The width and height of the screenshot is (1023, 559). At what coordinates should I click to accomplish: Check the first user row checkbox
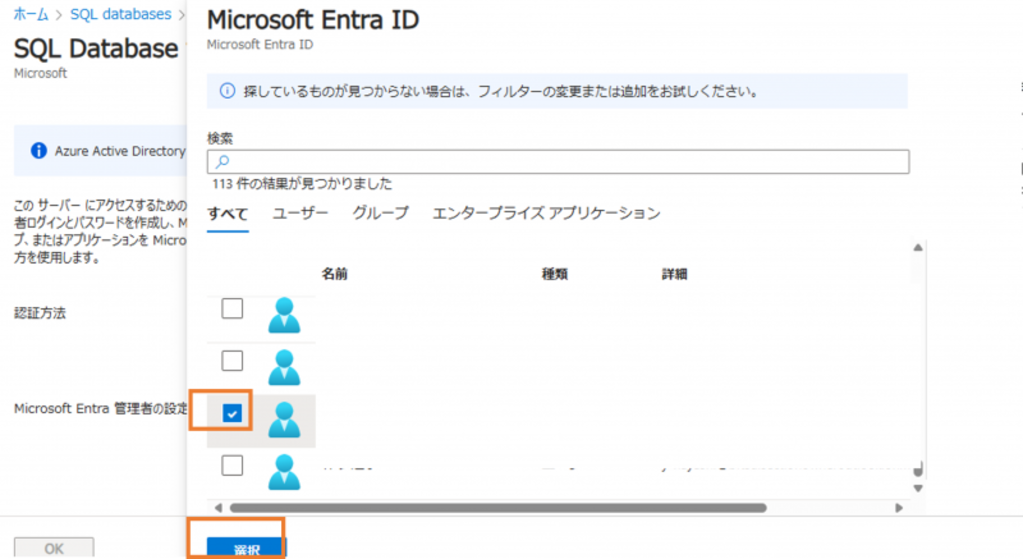[x=232, y=309]
